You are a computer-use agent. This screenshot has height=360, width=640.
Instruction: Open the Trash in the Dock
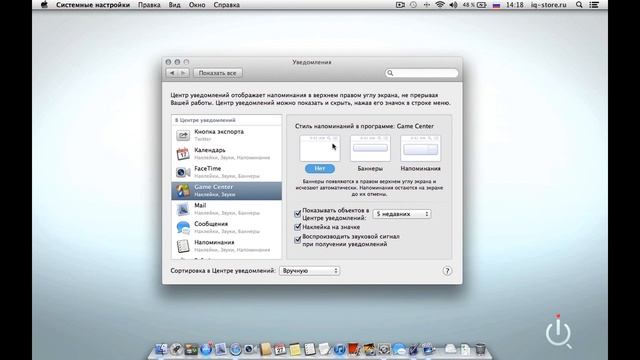tap(480, 349)
